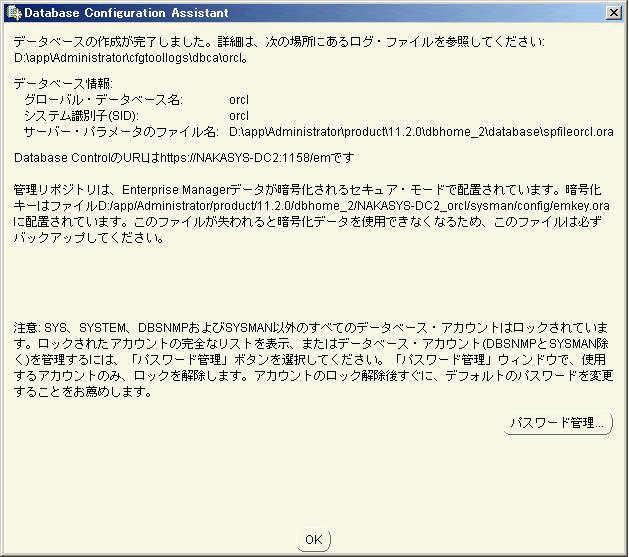Open the パスワード管理 dialog

tap(557, 424)
